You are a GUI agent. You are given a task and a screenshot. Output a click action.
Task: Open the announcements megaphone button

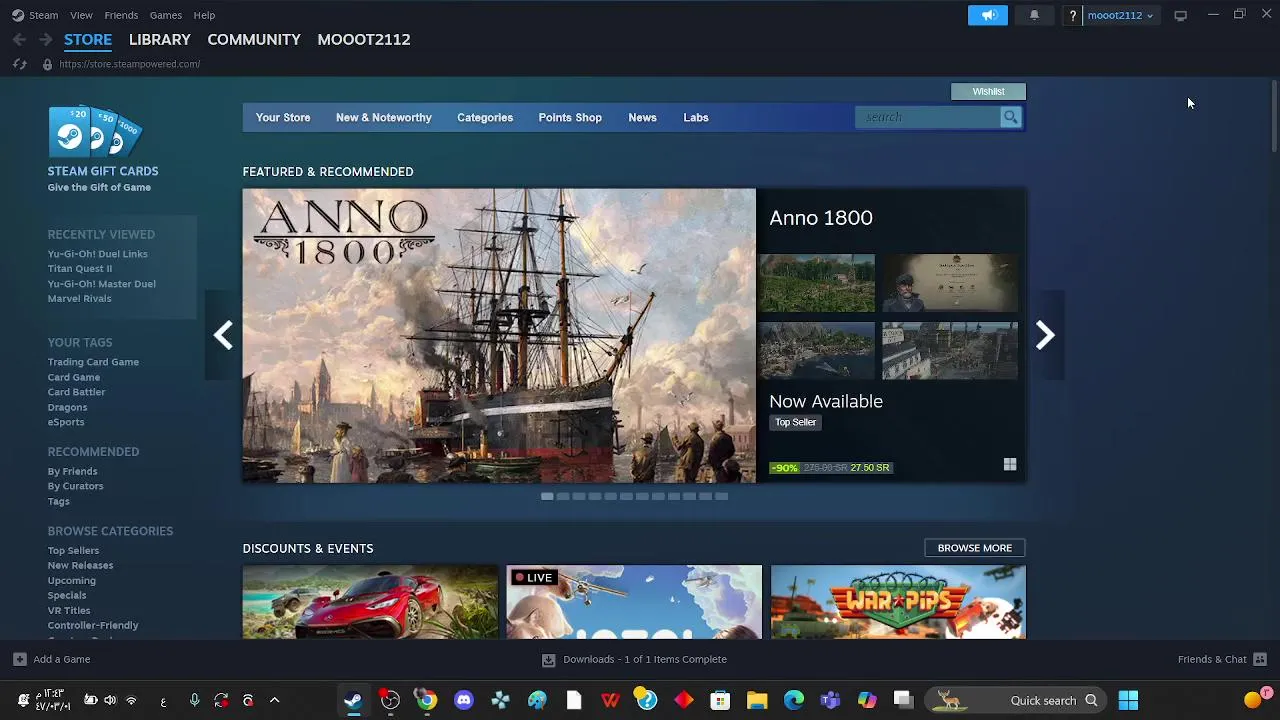pyautogui.click(x=988, y=15)
